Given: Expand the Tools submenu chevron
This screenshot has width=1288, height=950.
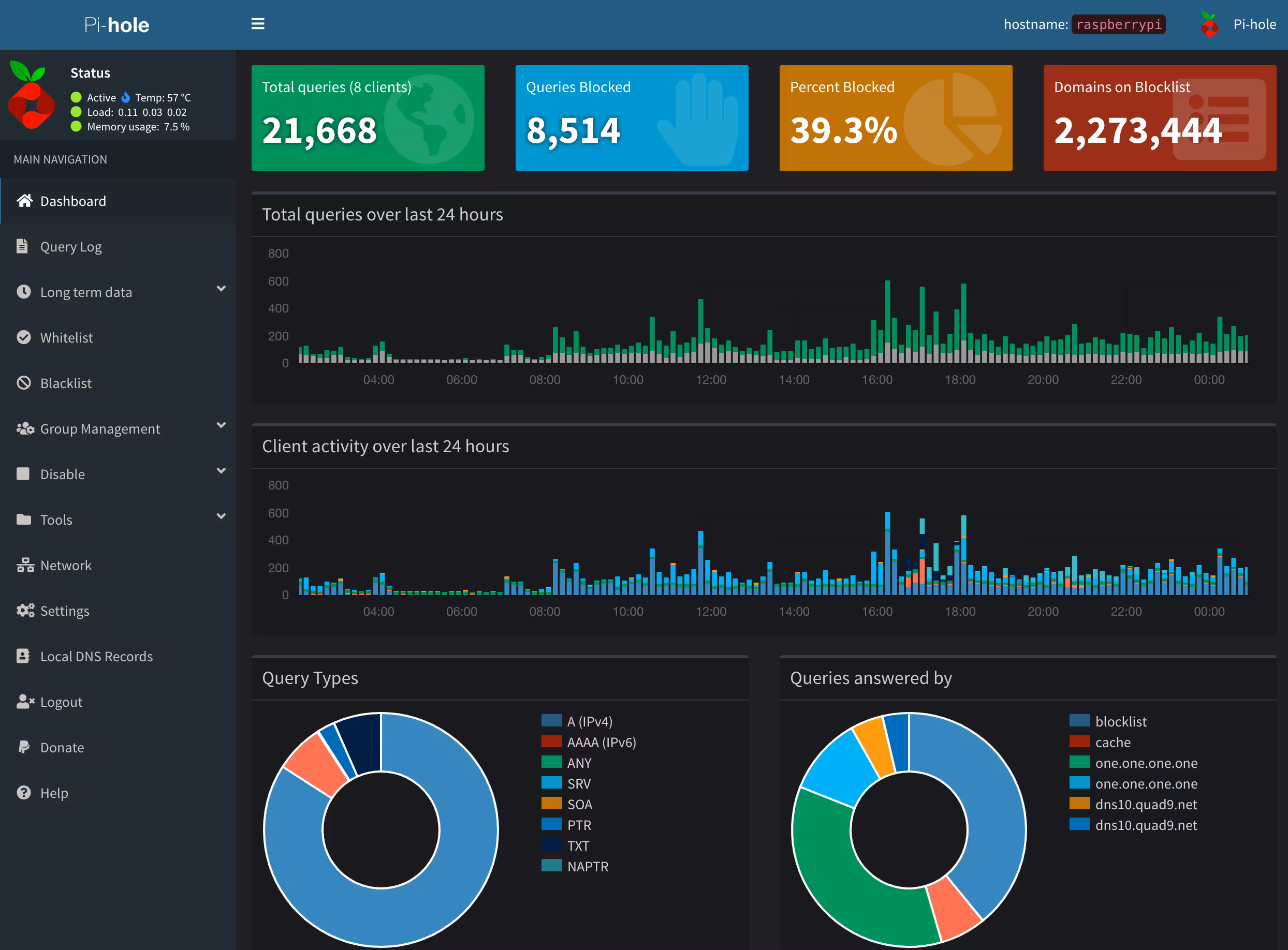Looking at the screenshot, I should [x=221, y=516].
